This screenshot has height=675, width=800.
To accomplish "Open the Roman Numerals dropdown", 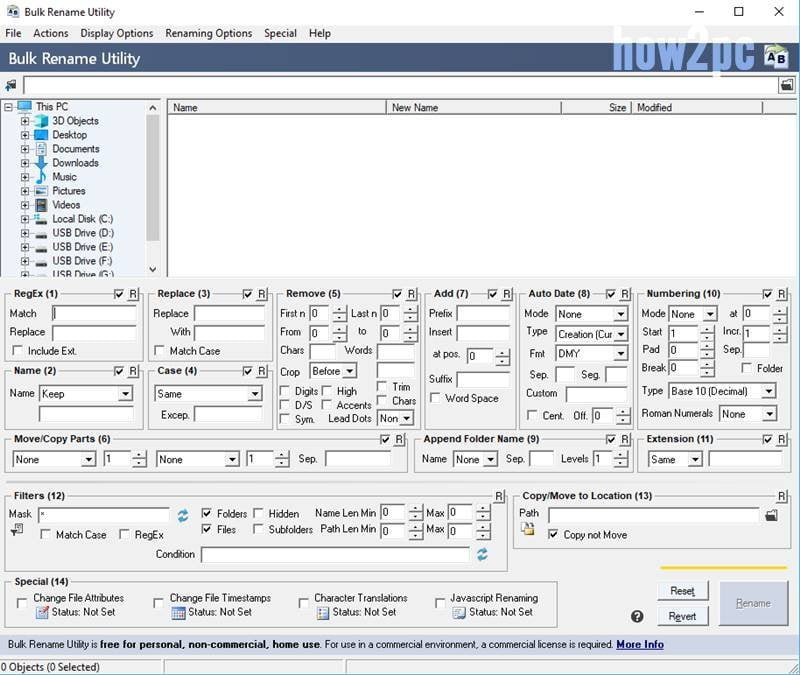I will click(748, 414).
